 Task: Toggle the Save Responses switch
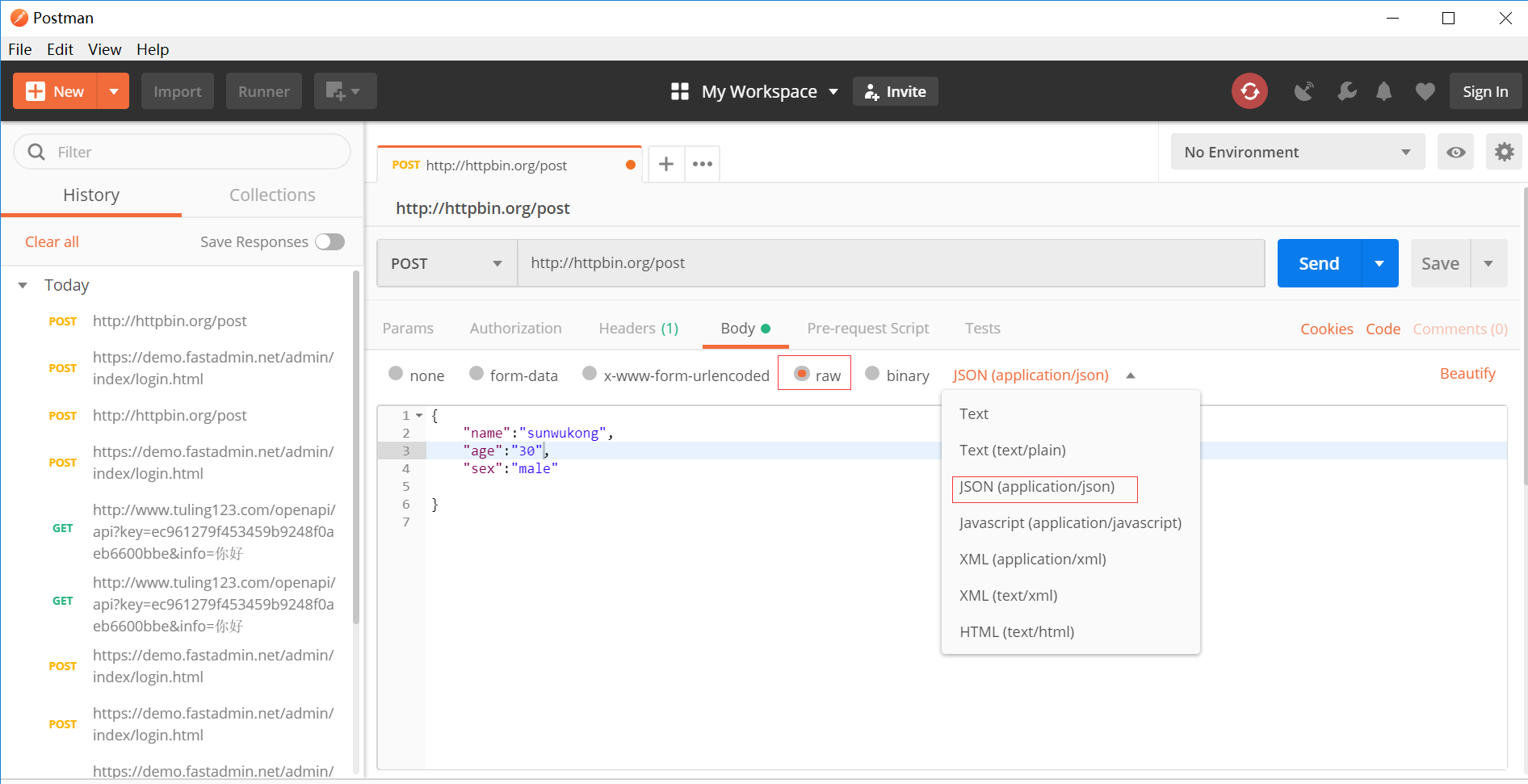point(330,241)
